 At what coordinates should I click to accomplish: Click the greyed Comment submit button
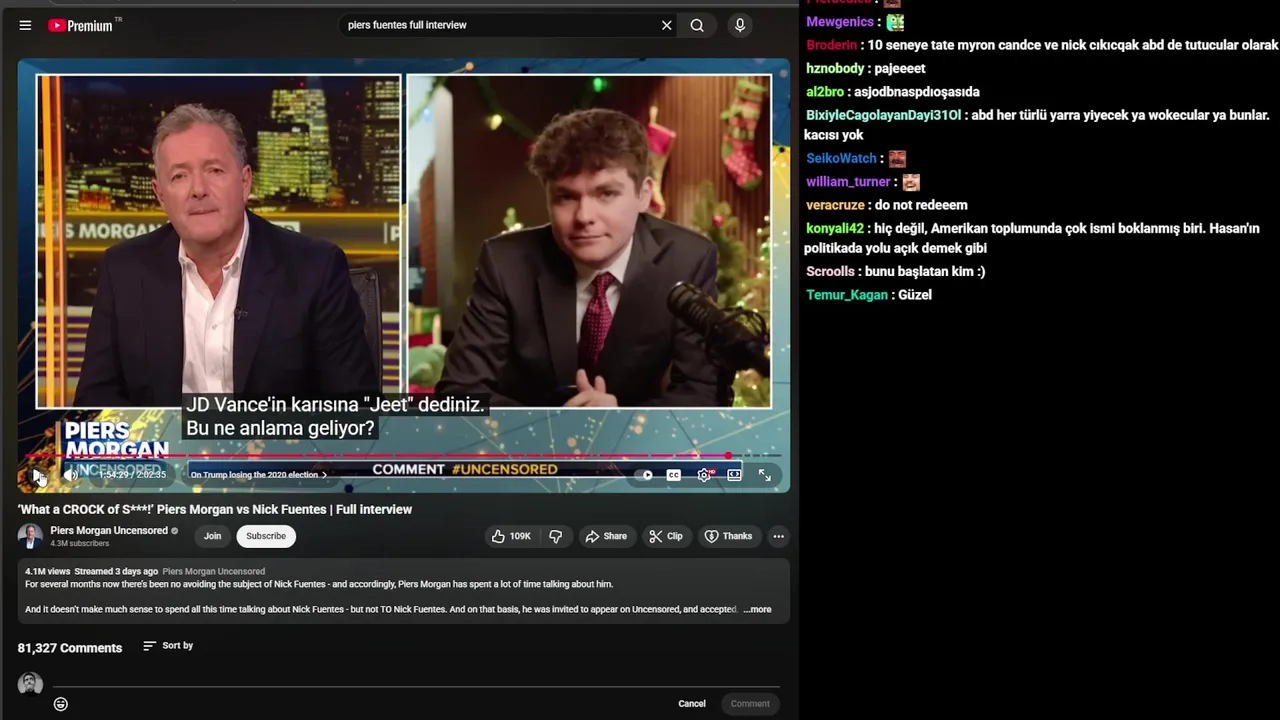(750, 704)
